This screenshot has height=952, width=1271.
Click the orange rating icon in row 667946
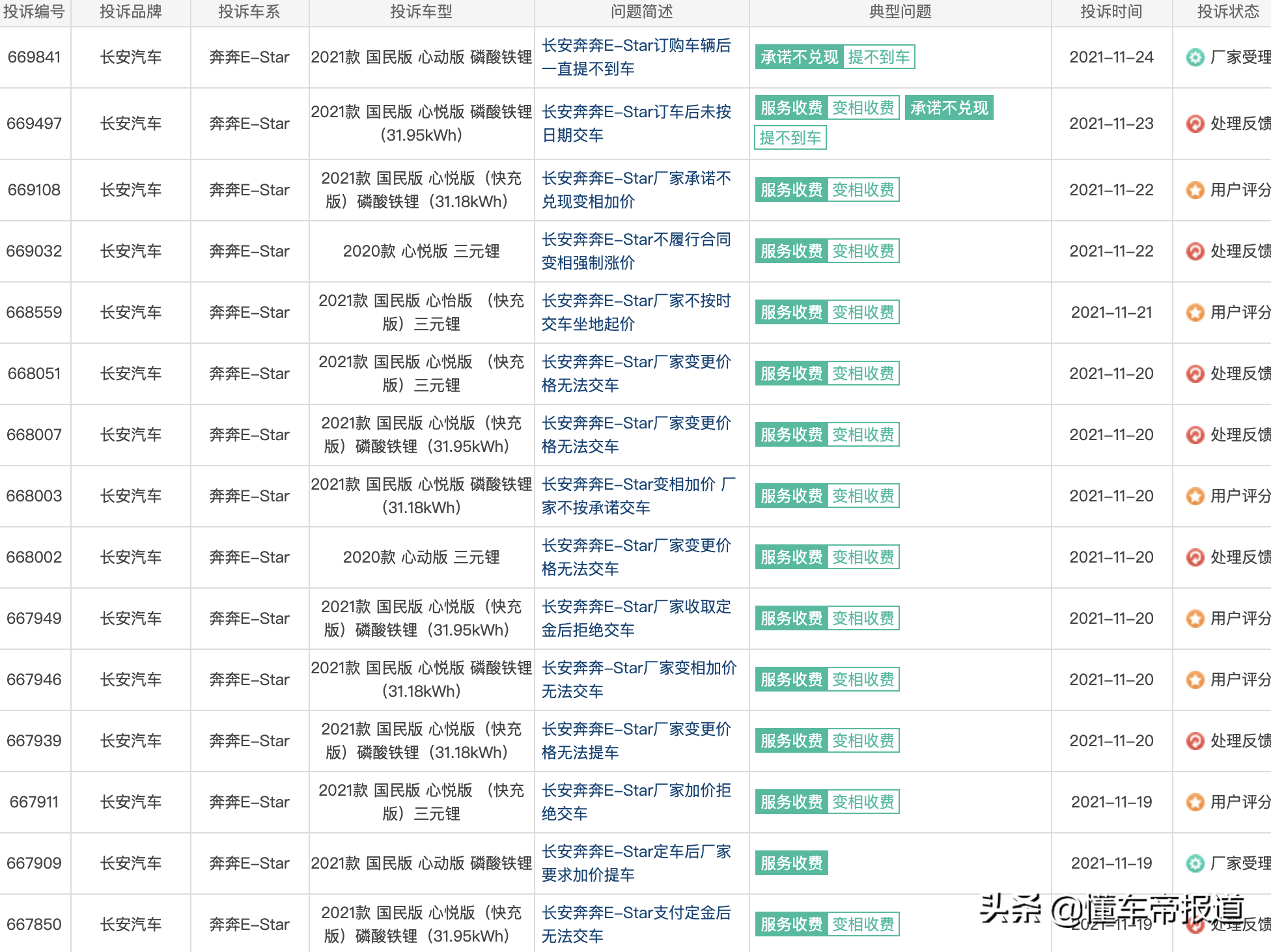click(x=1195, y=680)
